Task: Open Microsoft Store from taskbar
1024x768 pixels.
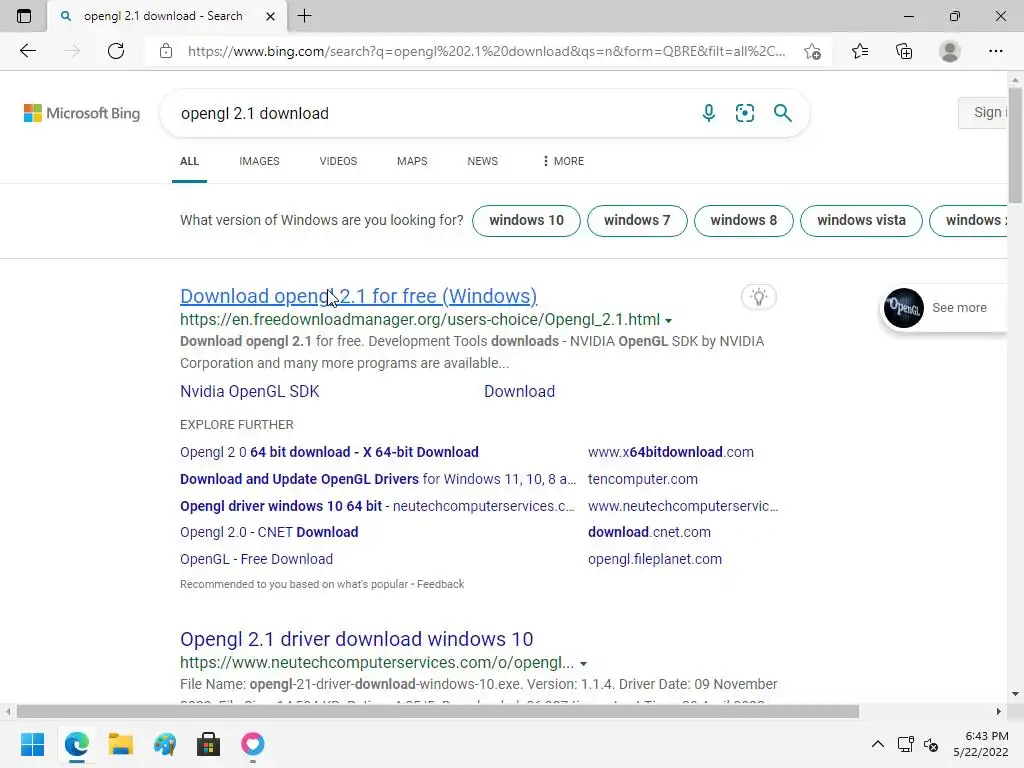Action: [208, 744]
